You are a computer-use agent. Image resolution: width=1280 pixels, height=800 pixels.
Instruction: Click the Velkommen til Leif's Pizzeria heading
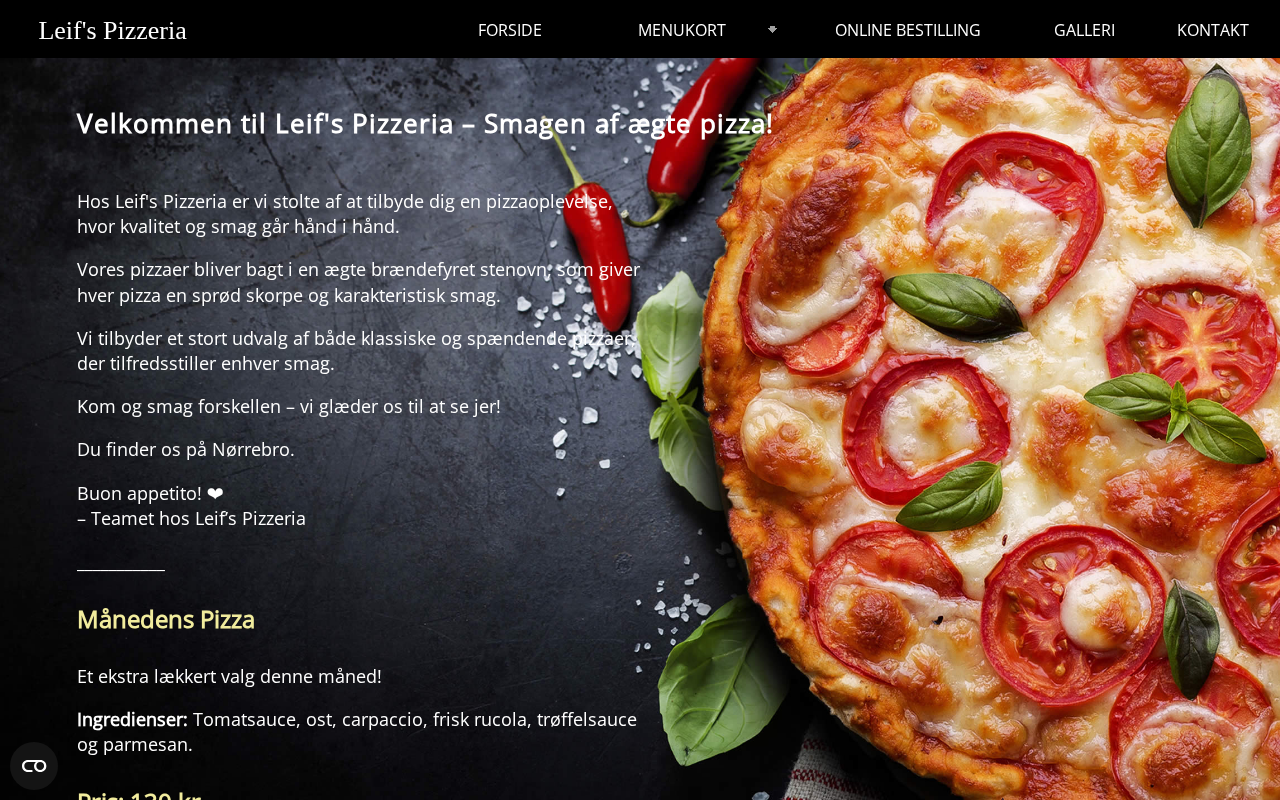425,124
